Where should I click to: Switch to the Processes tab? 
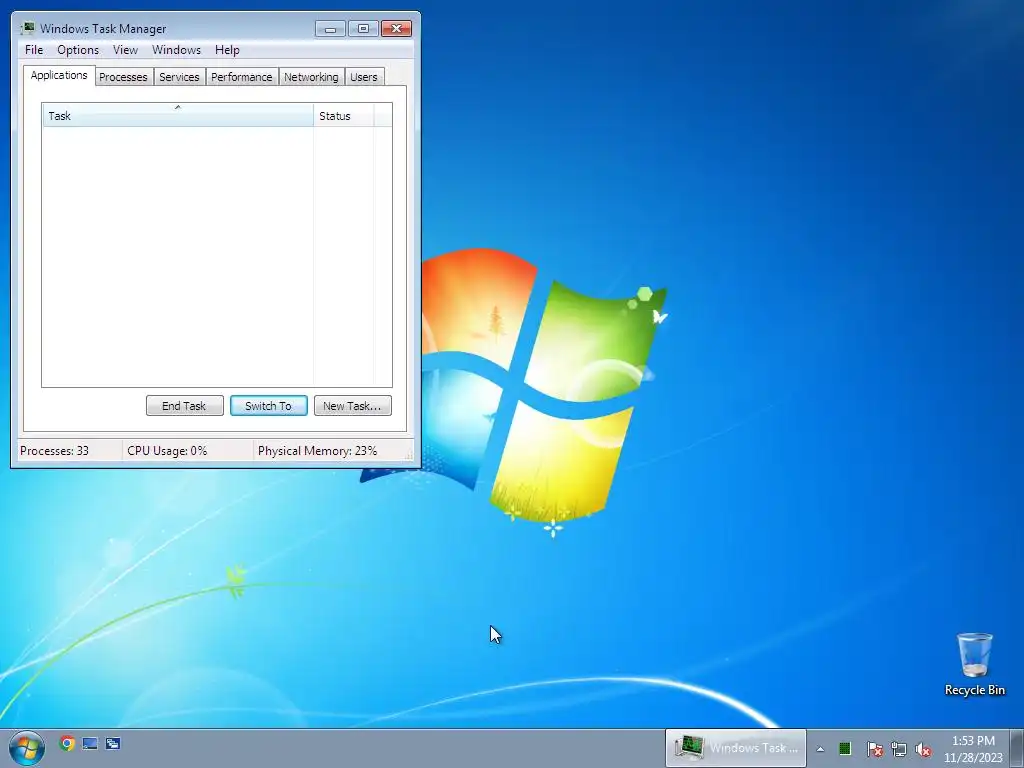click(x=123, y=77)
